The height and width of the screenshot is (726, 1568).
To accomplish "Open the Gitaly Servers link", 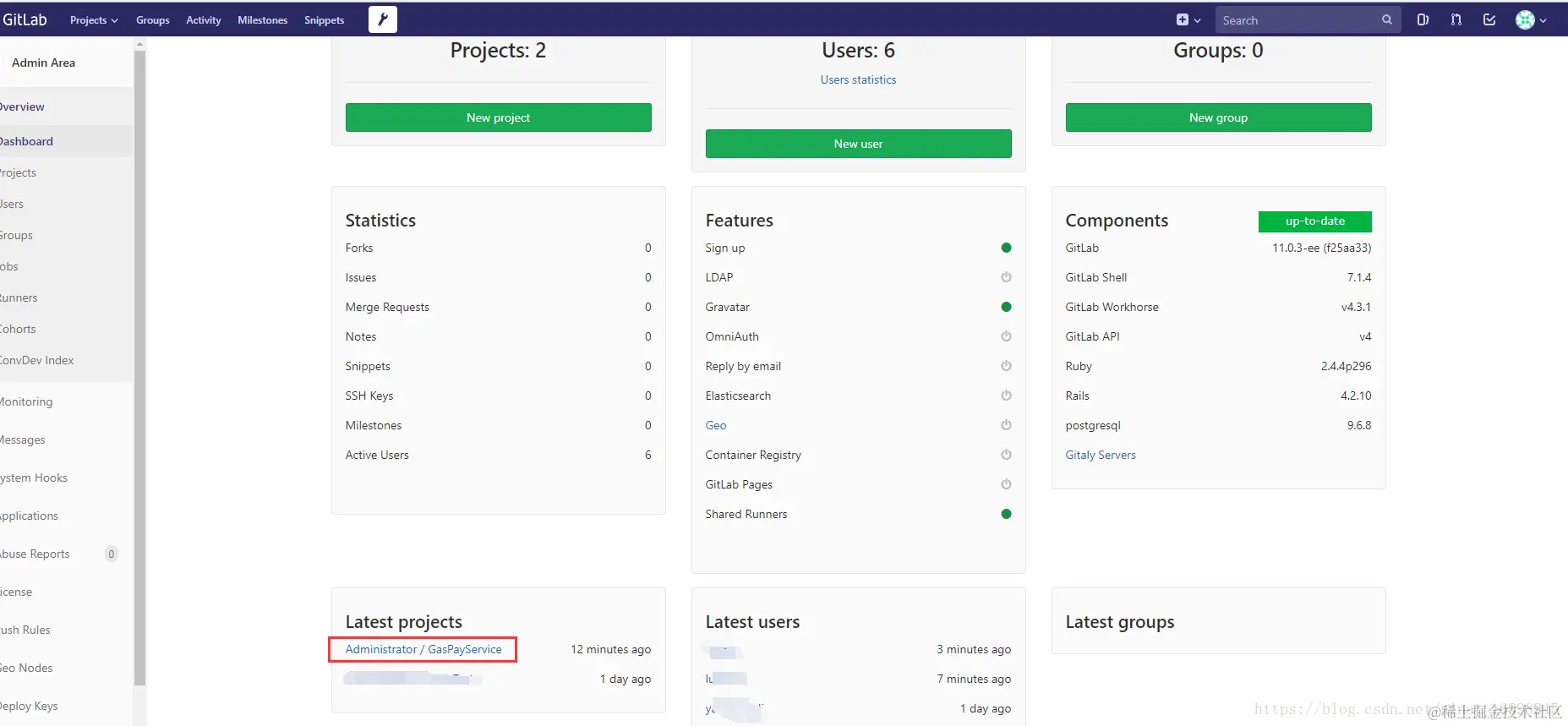I will point(1101,455).
